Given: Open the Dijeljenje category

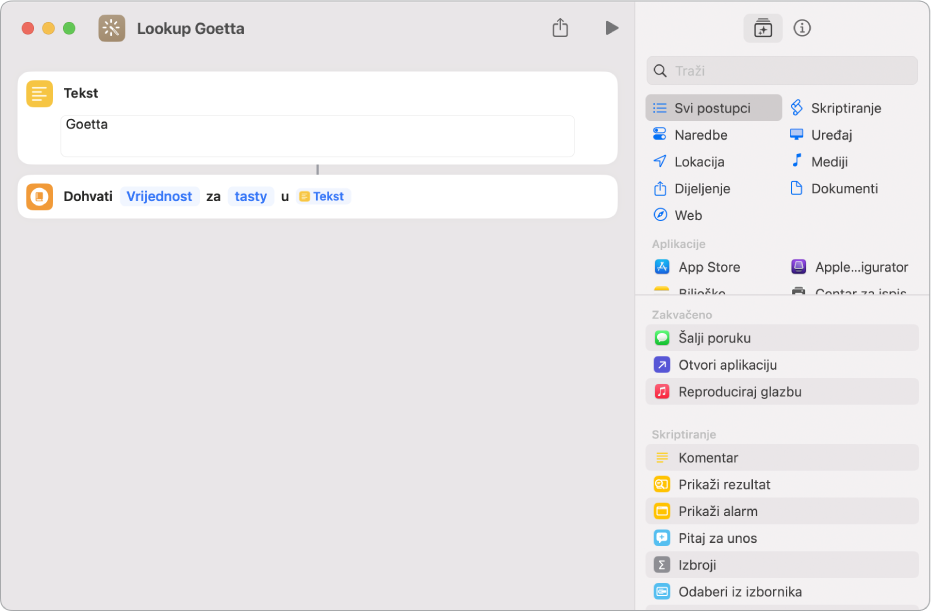Looking at the screenshot, I should click(692, 188).
